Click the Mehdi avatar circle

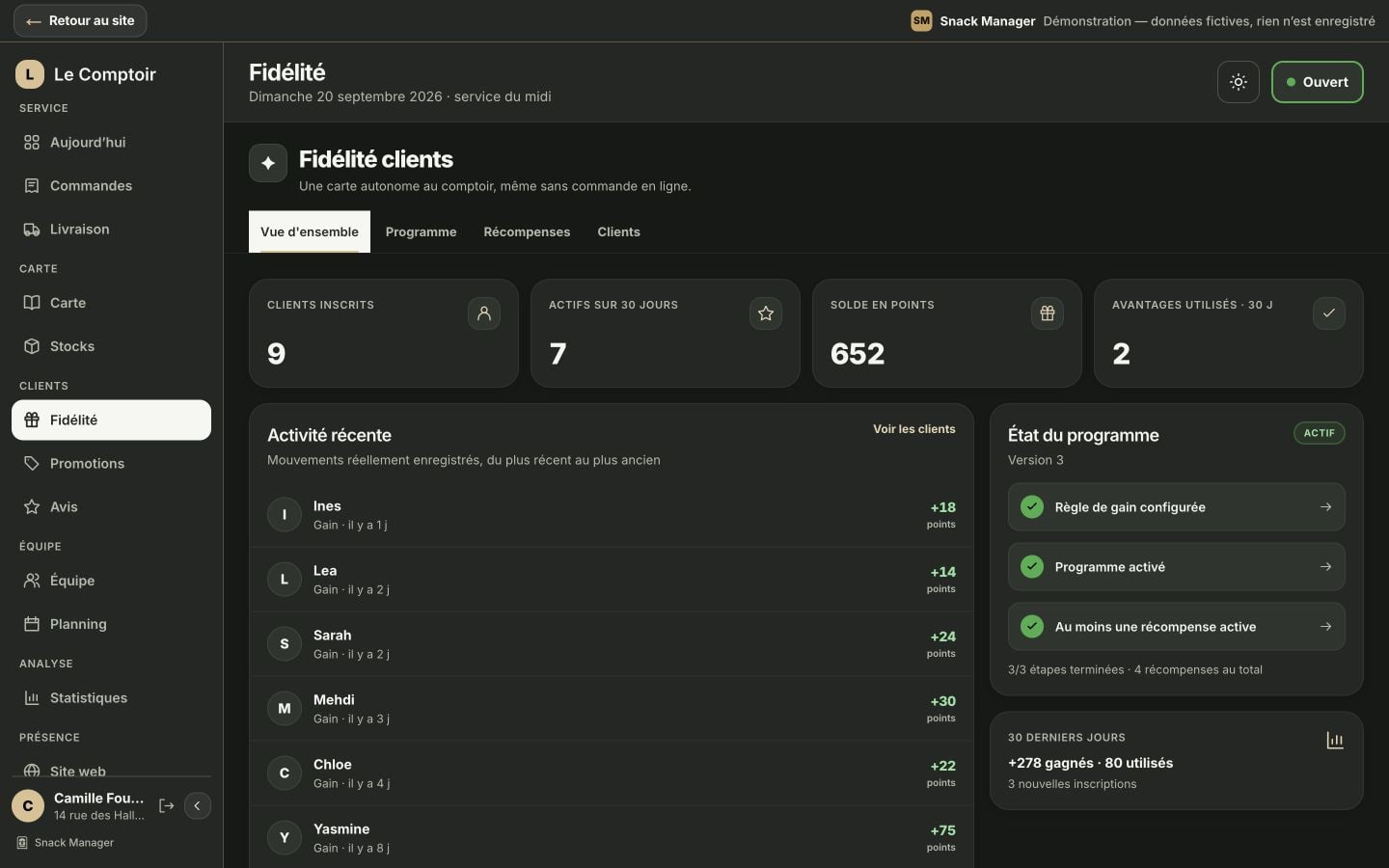coord(285,709)
